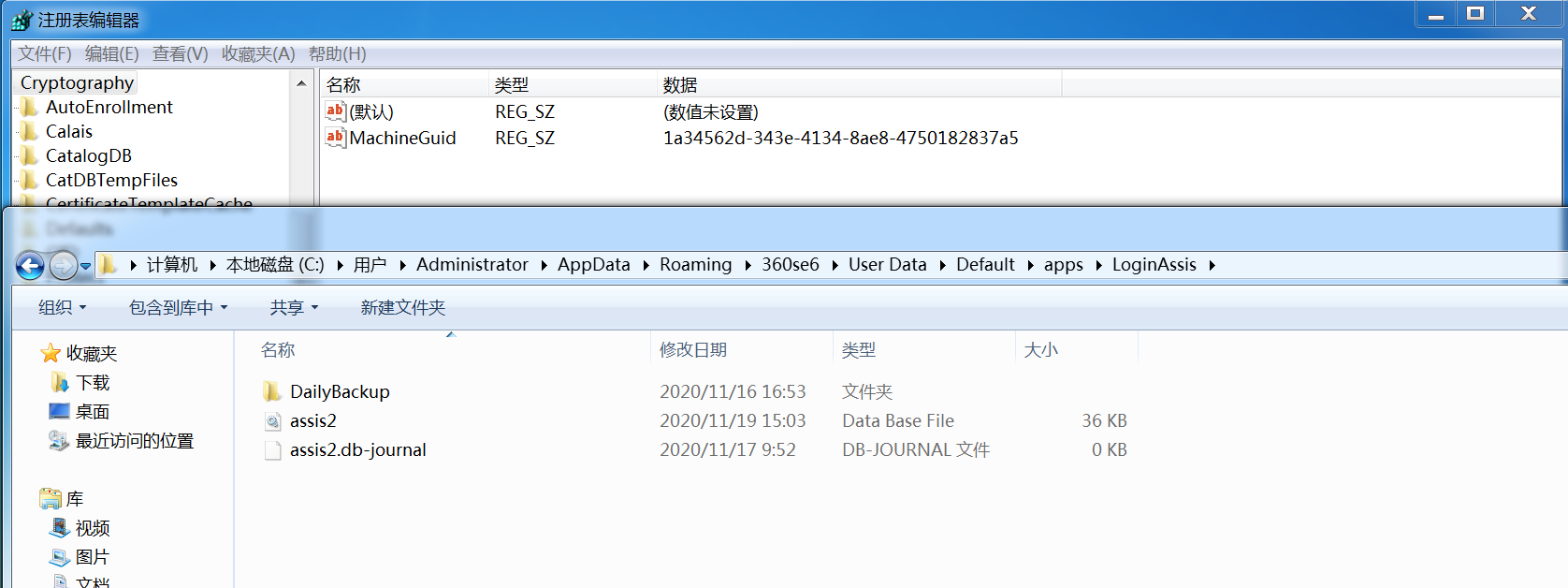
Task: Click the assis2.db-journal file icon
Action: point(272,450)
